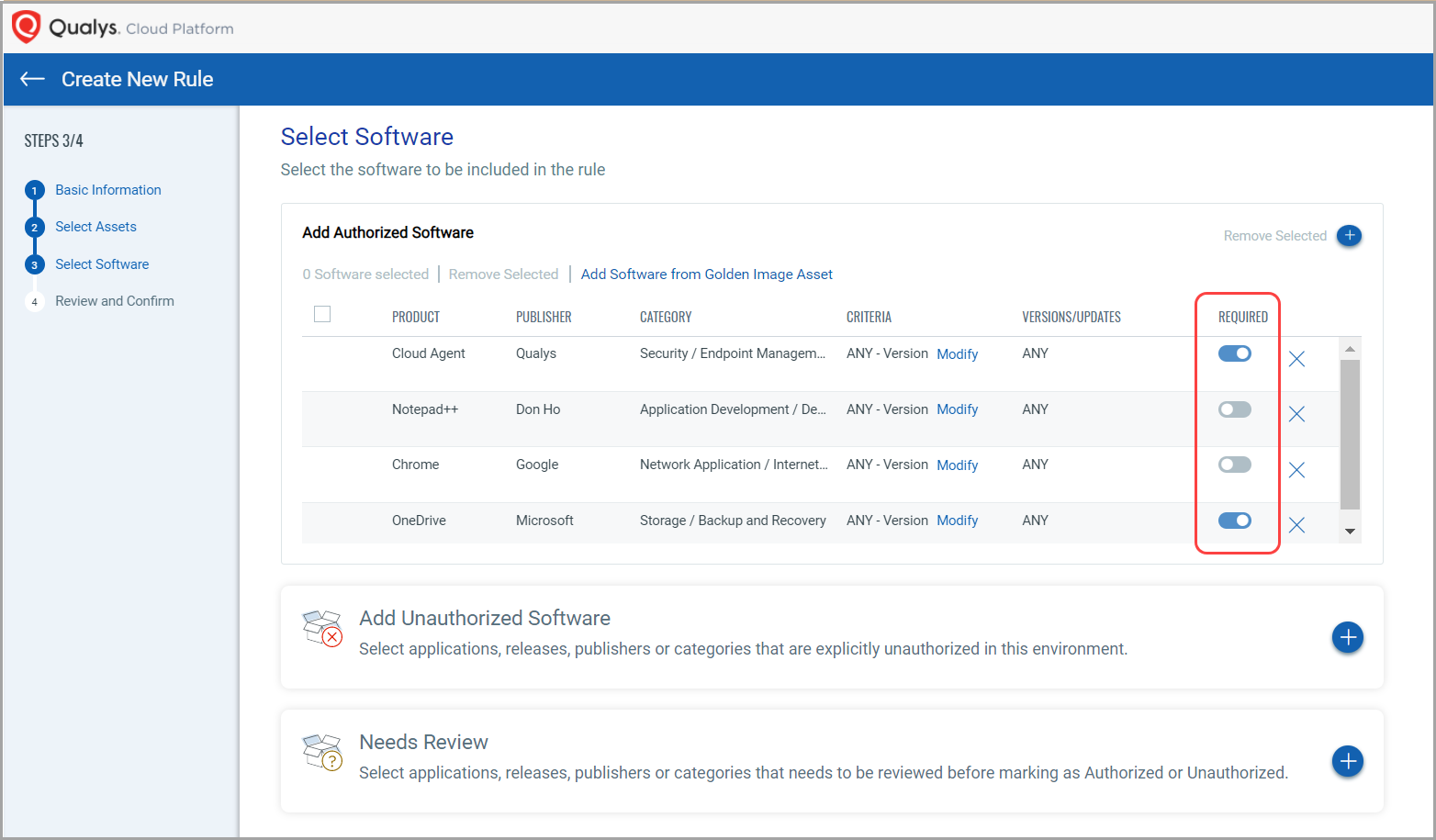Click STEPS 3/4 label
This screenshot has height=840, width=1436.
(x=53, y=140)
